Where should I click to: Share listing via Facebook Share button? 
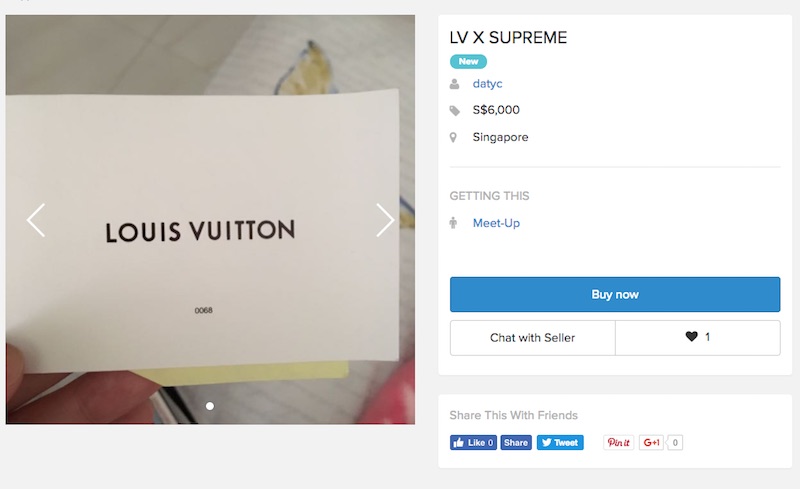(515, 442)
